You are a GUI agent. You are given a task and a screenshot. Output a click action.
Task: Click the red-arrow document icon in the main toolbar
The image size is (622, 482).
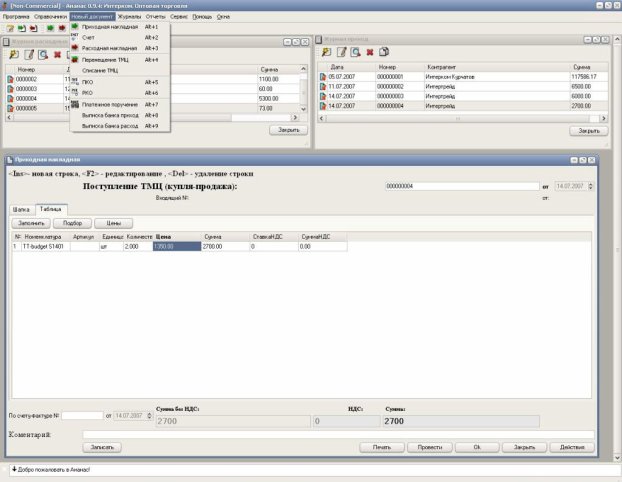[33, 28]
